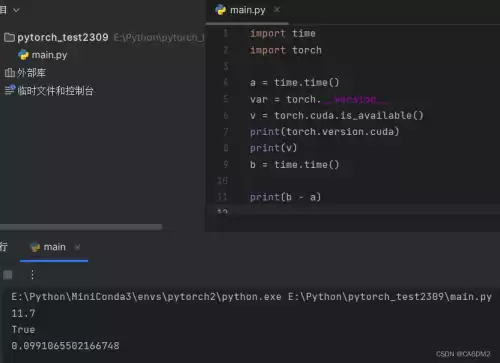500x363 pixels.
Task: Open main.py in the project tree
Action: pyautogui.click(x=49, y=55)
